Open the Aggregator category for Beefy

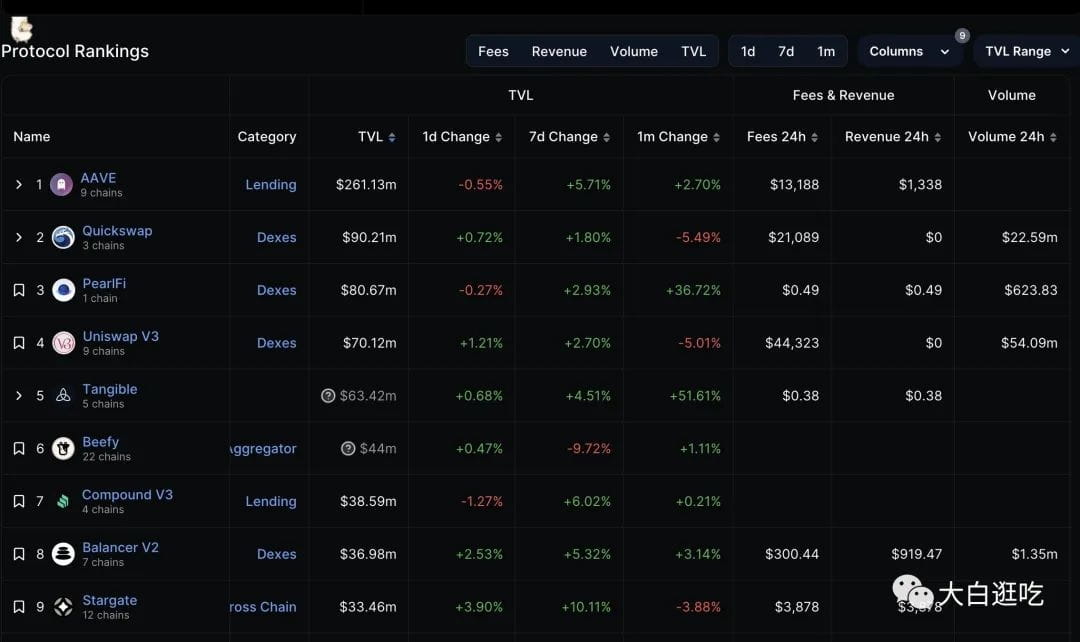pos(263,448)
